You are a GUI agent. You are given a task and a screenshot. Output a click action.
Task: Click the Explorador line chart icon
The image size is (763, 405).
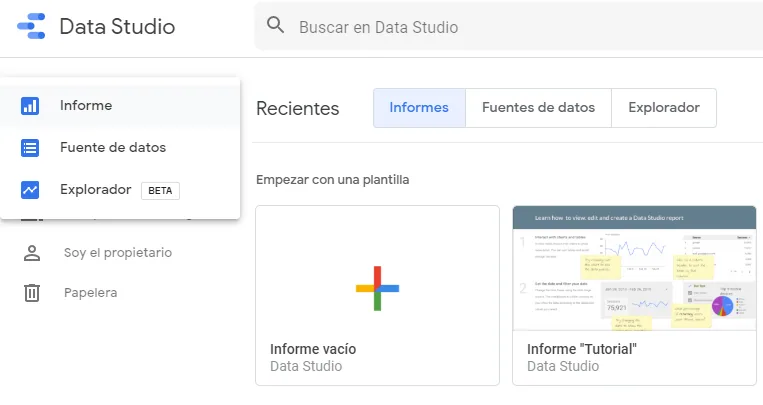tap(30, 190)
